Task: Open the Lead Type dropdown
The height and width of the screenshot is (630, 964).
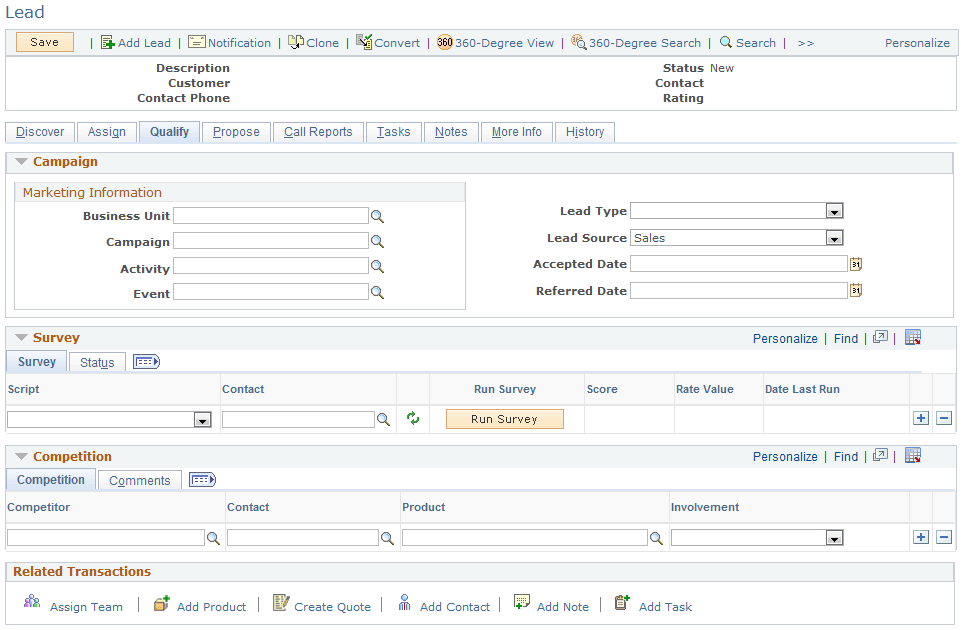Action: click(x=834, y=211)
